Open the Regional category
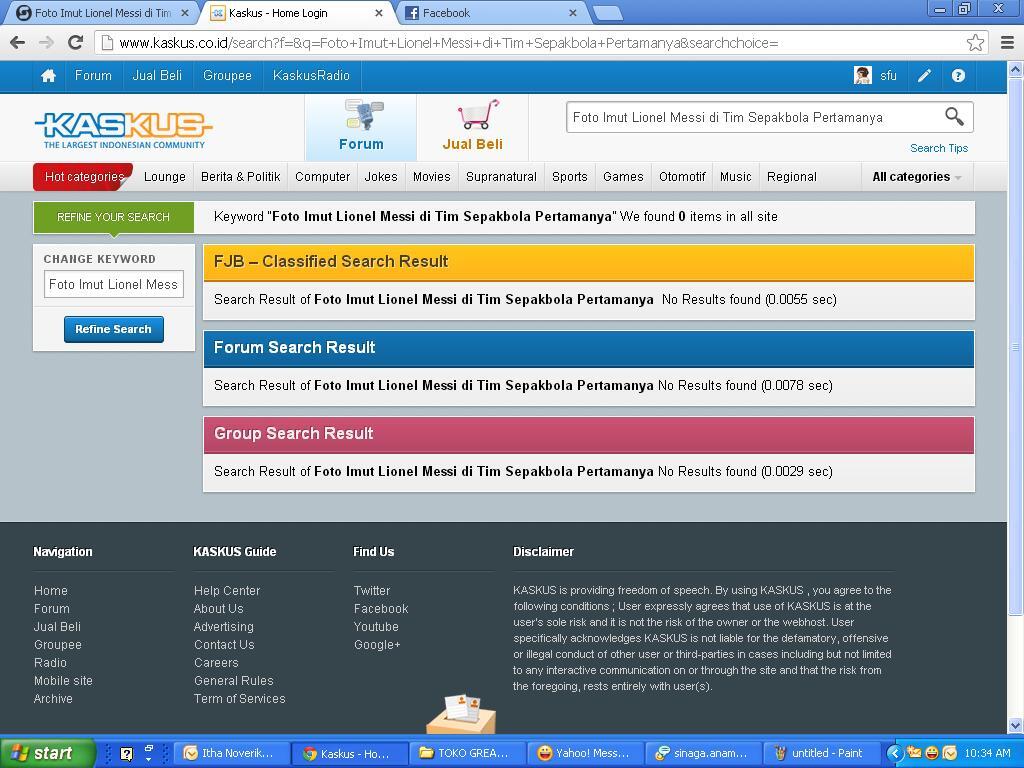The height and width of the screenshot is (768, 1024). point(792,177)
